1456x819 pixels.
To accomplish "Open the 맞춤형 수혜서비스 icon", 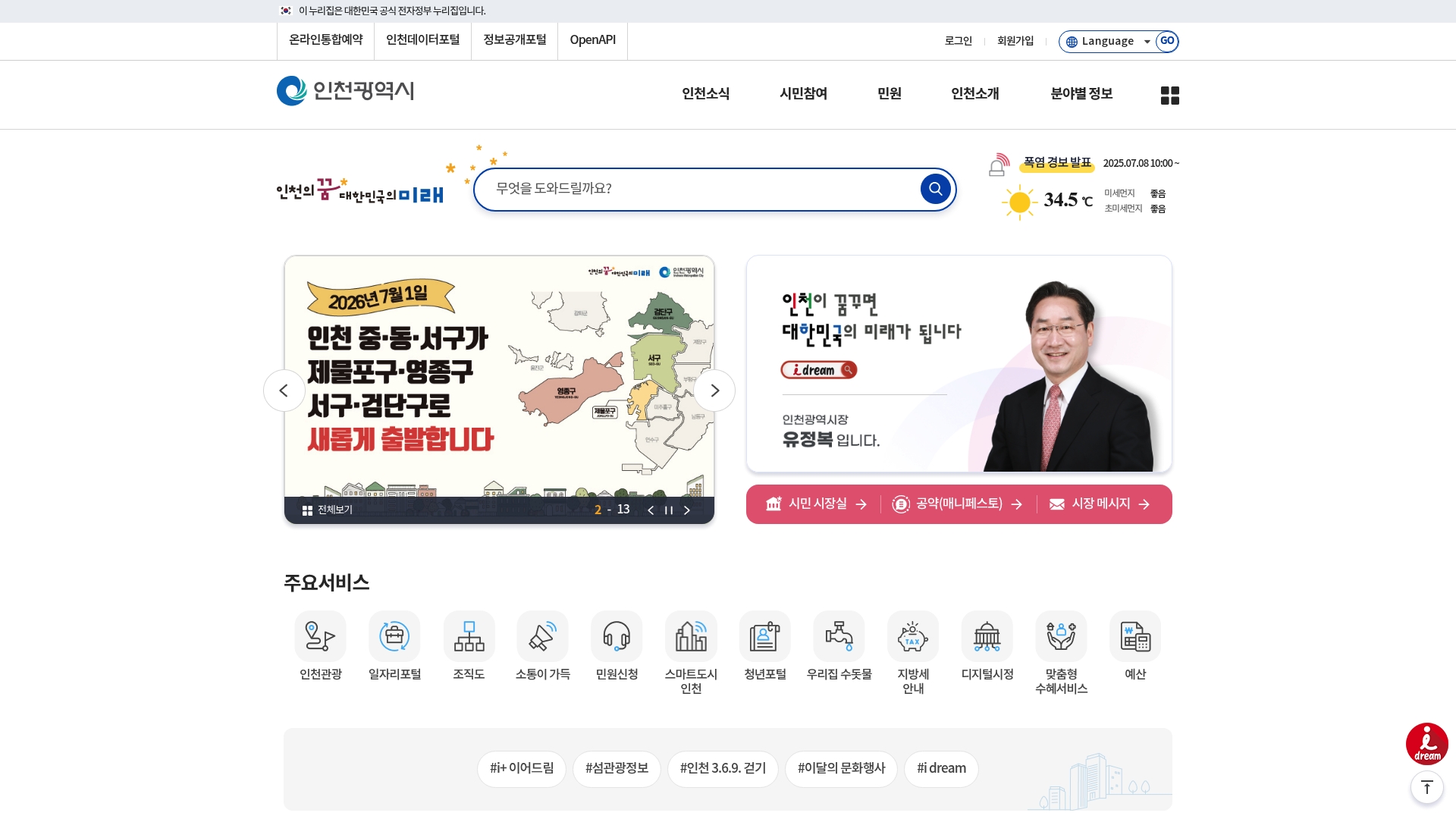I will point(1061,636).
